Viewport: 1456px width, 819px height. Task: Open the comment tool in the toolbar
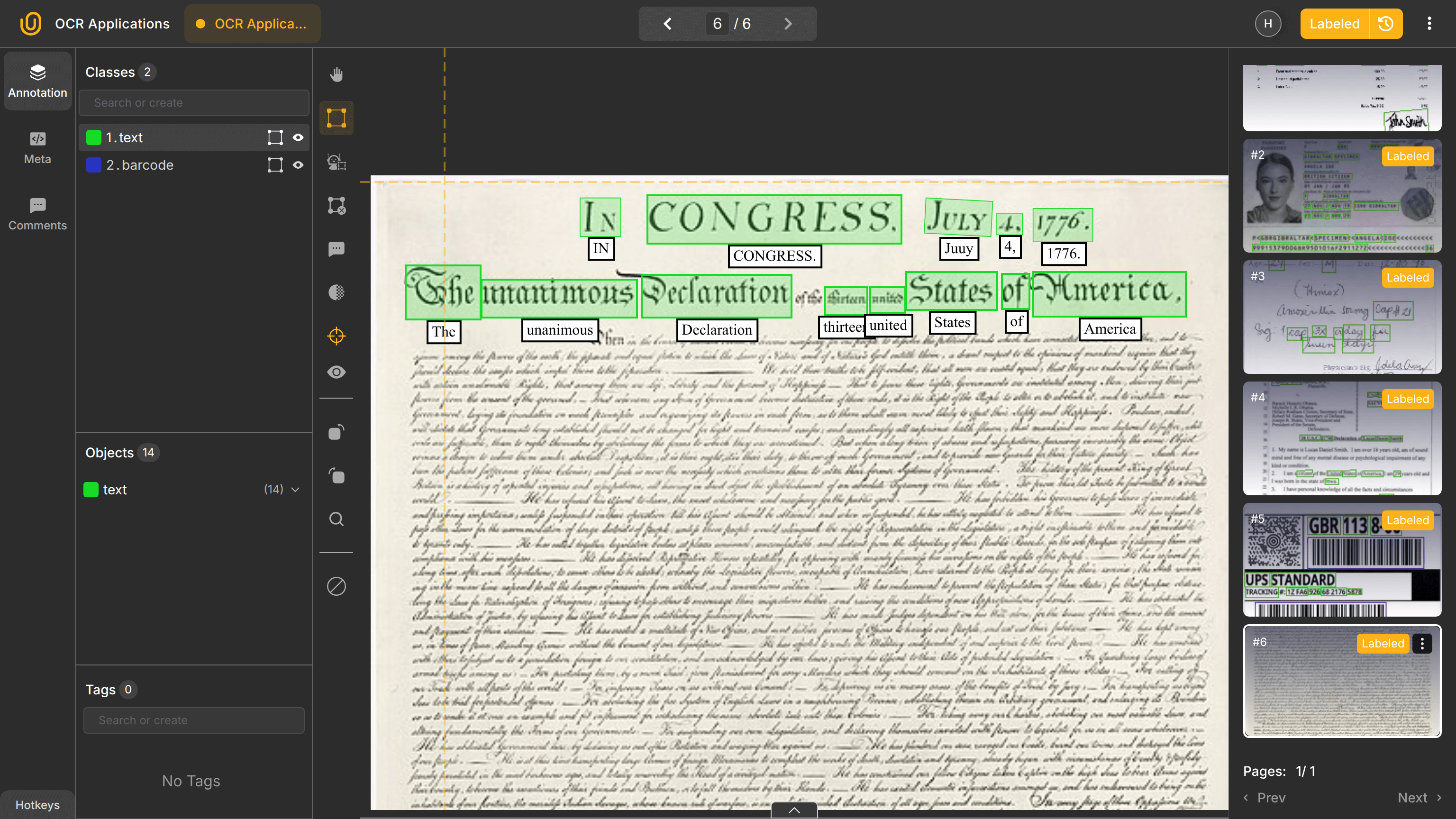337,249
